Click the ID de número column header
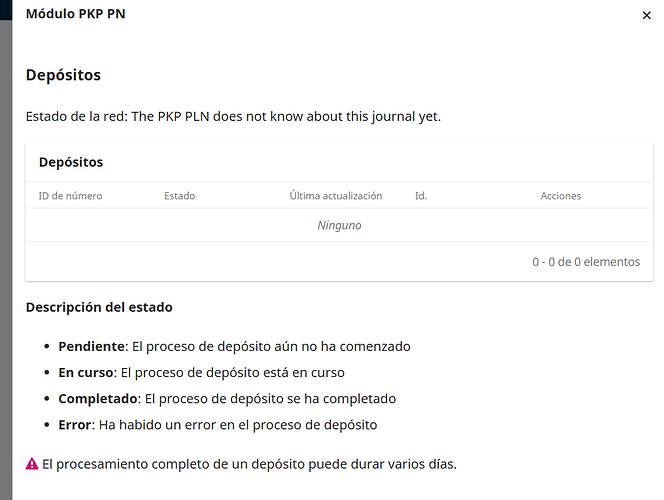This screenshot has height=500, width=664. [x=70, y=196]
